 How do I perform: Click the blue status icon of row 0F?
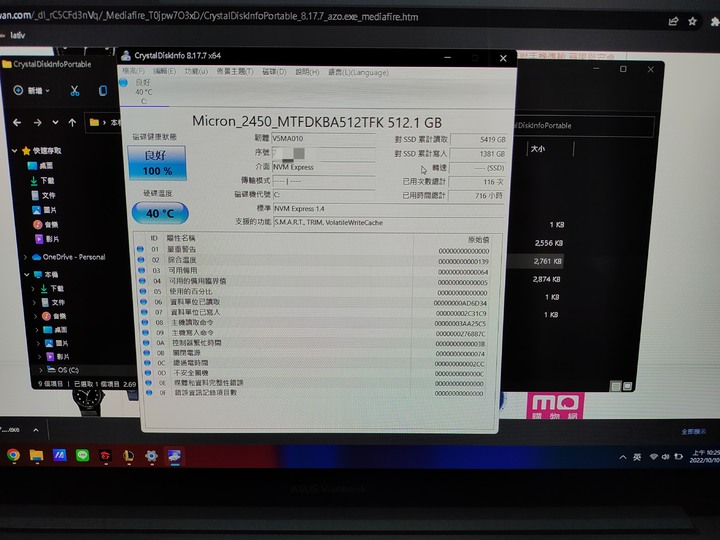click(x=149, y=393)
